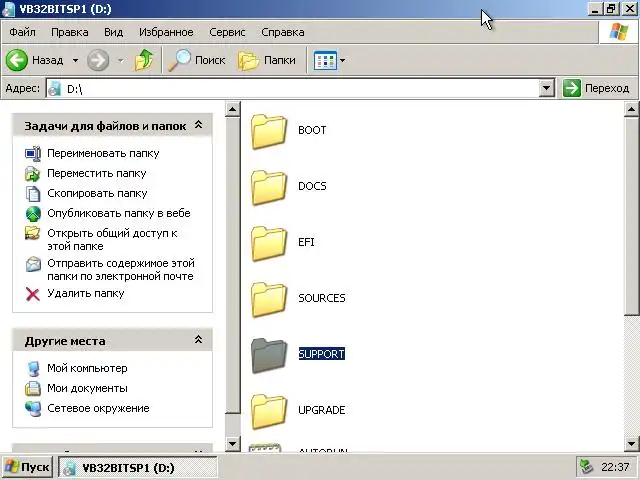Viewport: 640px width, 480px height.
Task: Select the UPGRADE folder icon
Action: (269, 411)
